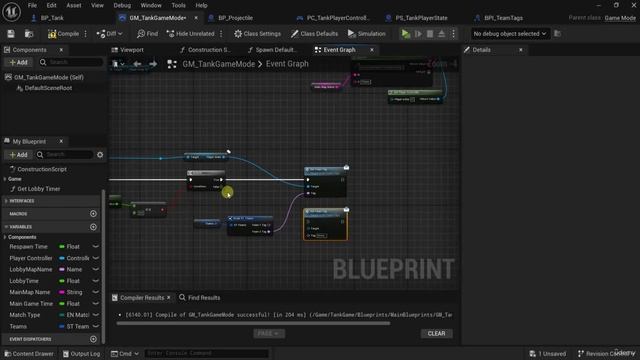
Task: Click the frame skip play button
Action: click(418, 34)
